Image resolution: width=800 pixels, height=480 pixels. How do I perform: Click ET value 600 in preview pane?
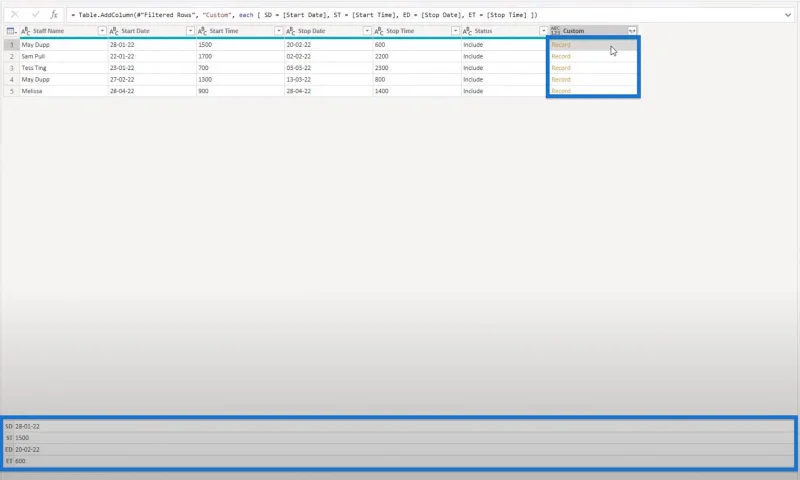(x=20, y=461)
